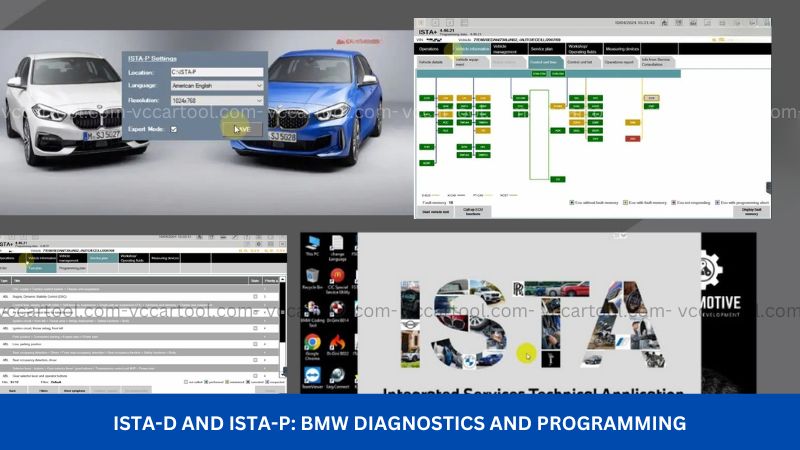
Task: Open the Dr.Gini B022 desktop shortcut
Action: (337, 345)
